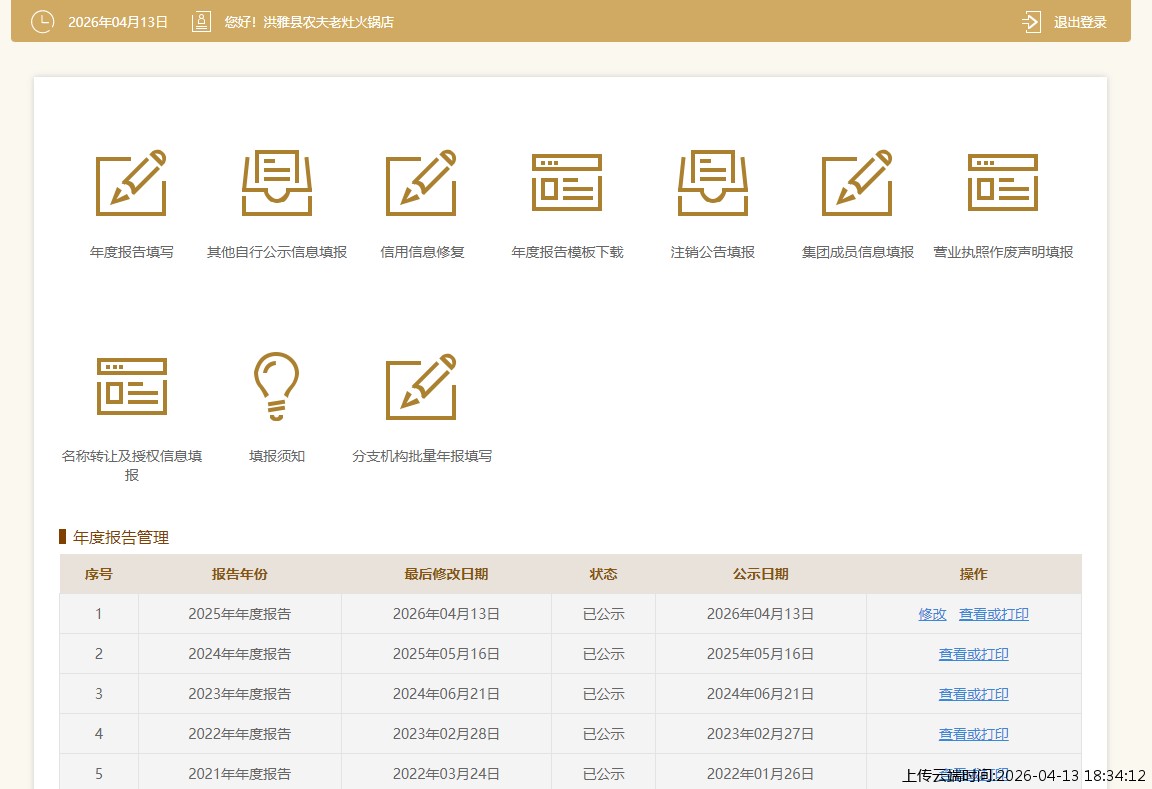Click the clock icon beside the date
1152x789 pixels.
pos(42,21)
